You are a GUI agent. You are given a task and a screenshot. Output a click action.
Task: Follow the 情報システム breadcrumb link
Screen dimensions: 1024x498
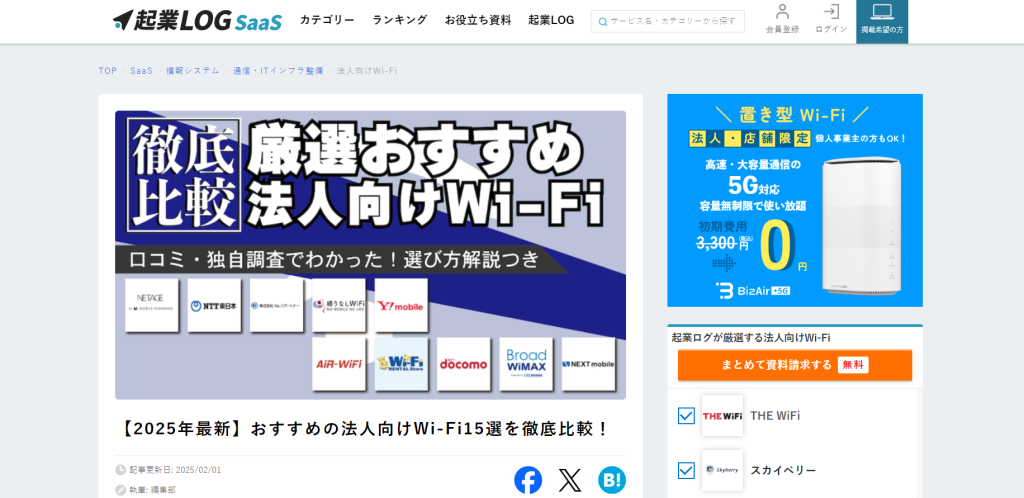(x=193, y=70)
